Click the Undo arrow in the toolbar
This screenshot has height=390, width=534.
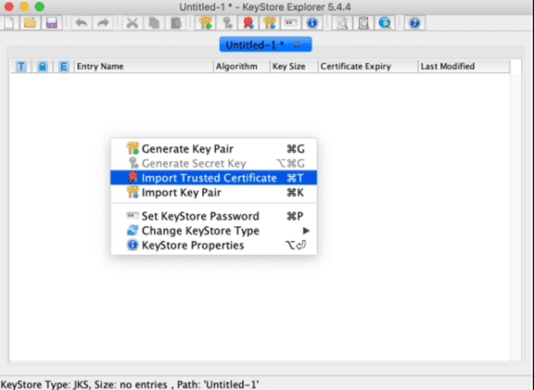[81, 23]
